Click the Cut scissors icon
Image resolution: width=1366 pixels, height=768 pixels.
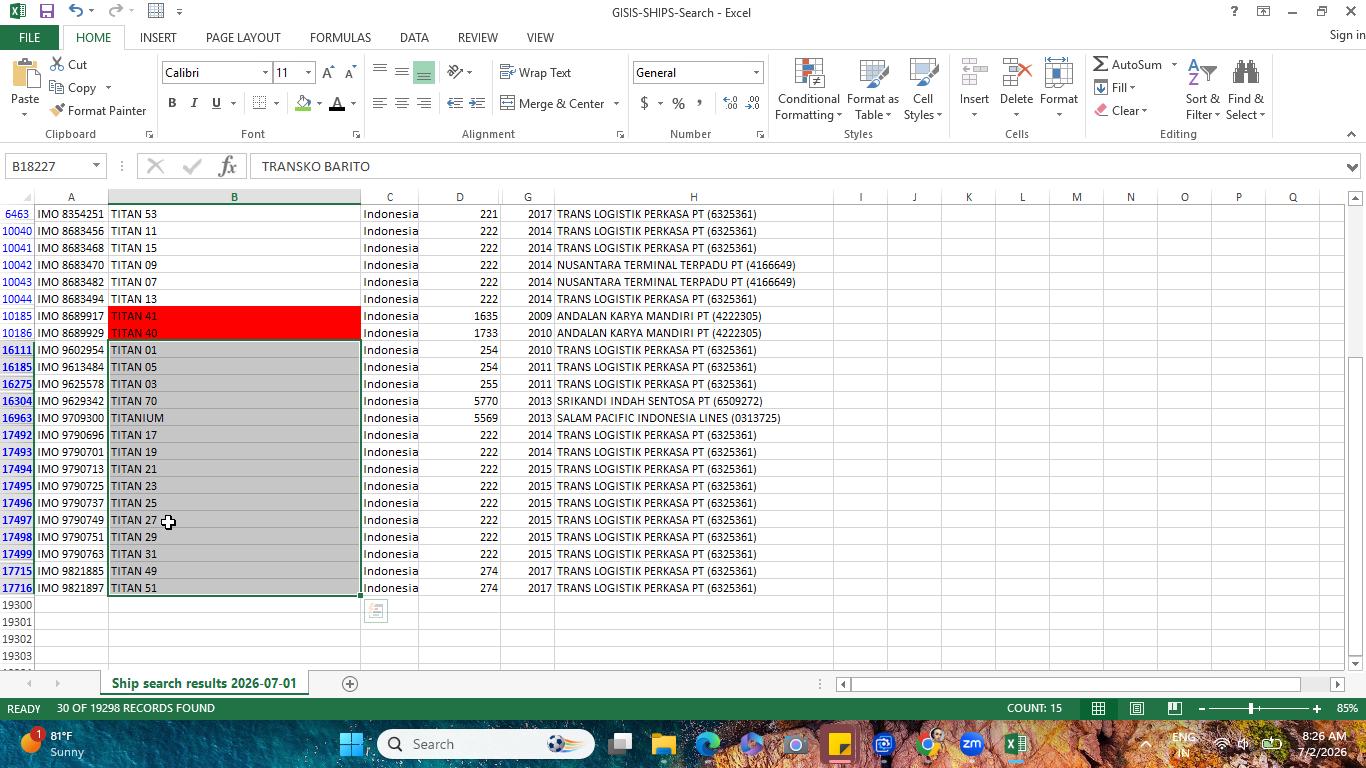click(x=58, y=65)
